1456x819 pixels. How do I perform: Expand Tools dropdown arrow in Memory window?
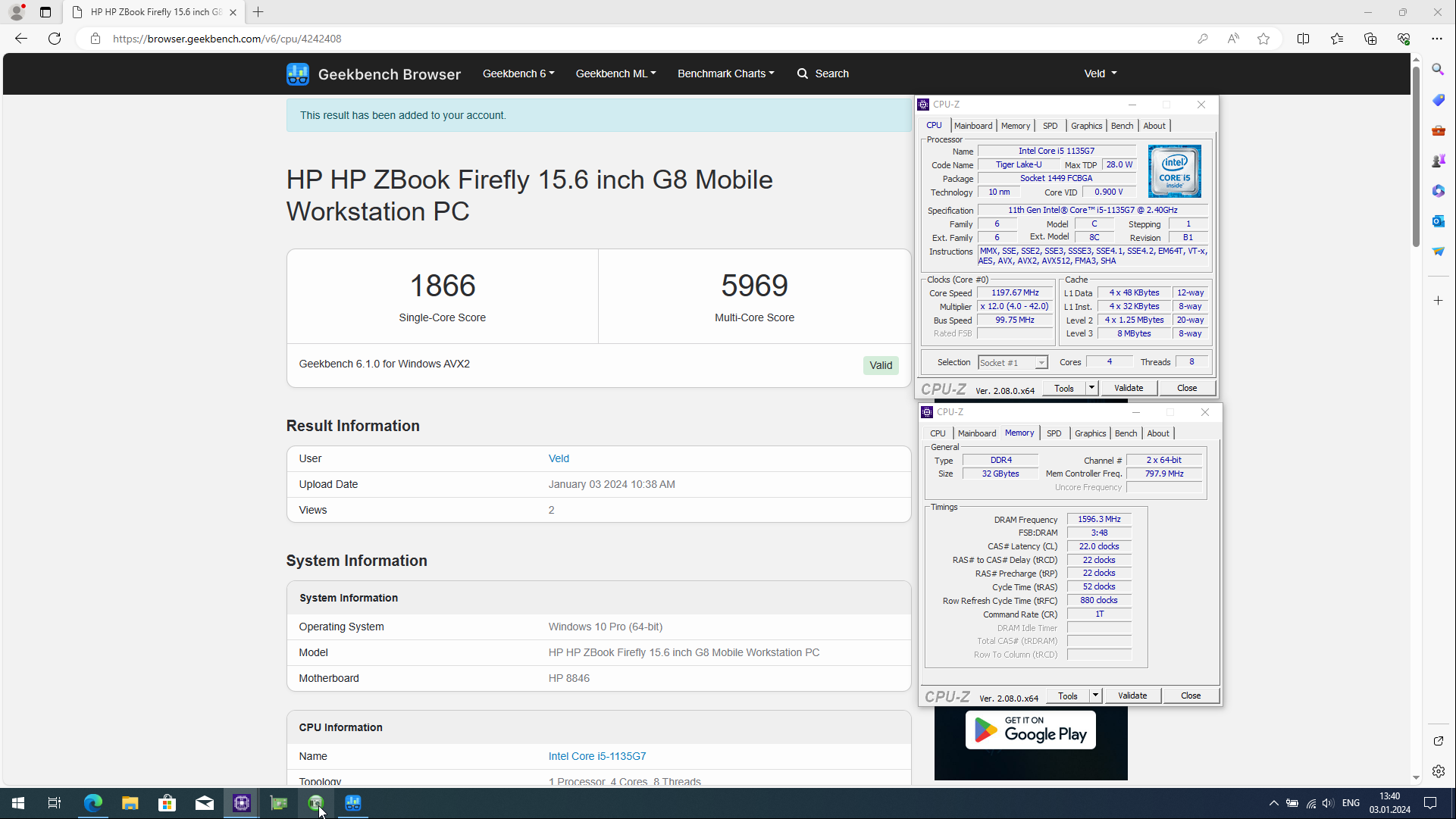[1095, 696]
